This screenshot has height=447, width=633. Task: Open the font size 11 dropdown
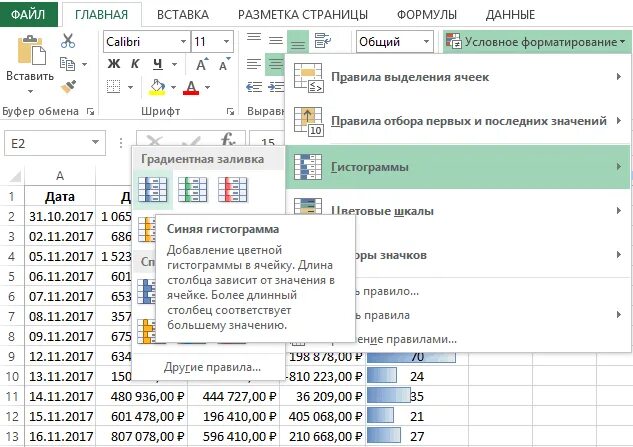tap(226, 42)
